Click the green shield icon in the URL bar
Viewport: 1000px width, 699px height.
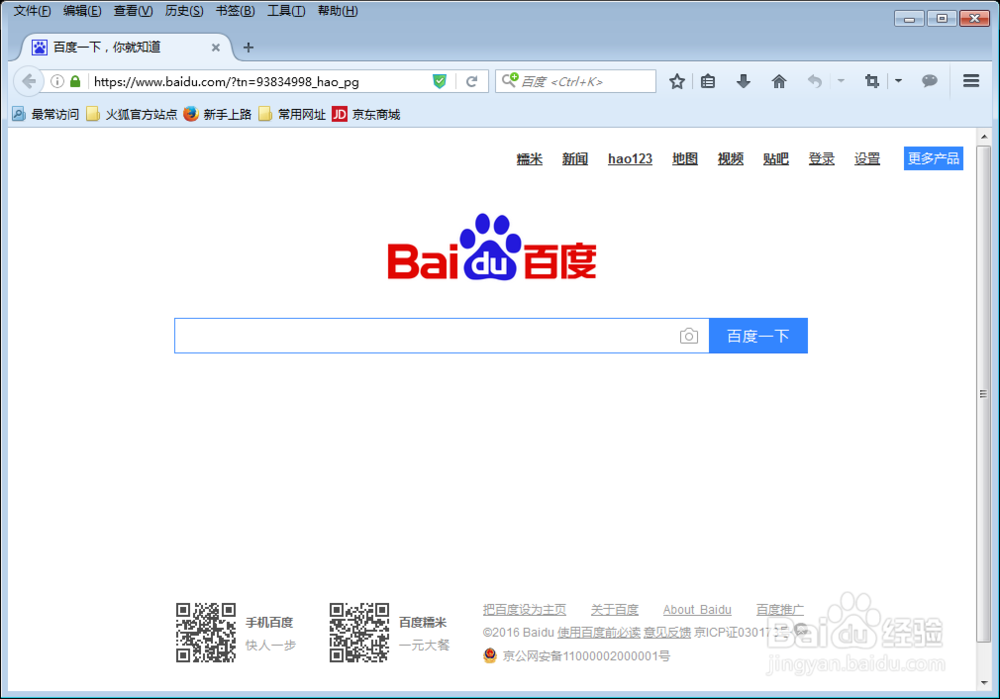point(439,81)
